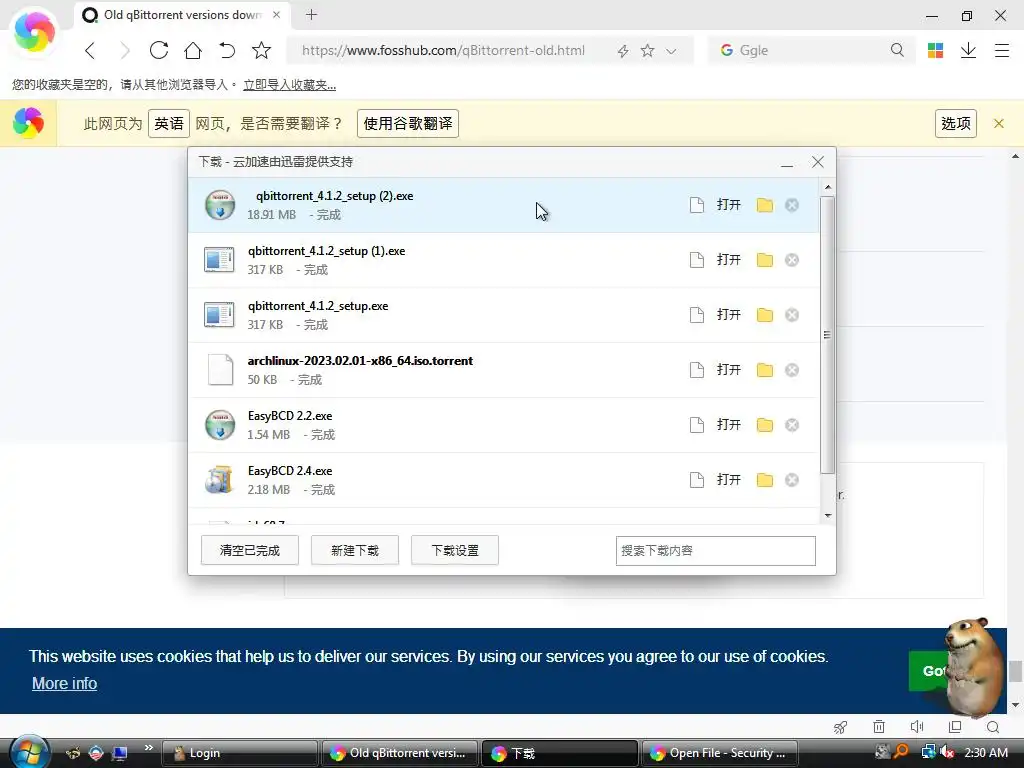Remove the archlinux torrent entry

click(792, 370)
